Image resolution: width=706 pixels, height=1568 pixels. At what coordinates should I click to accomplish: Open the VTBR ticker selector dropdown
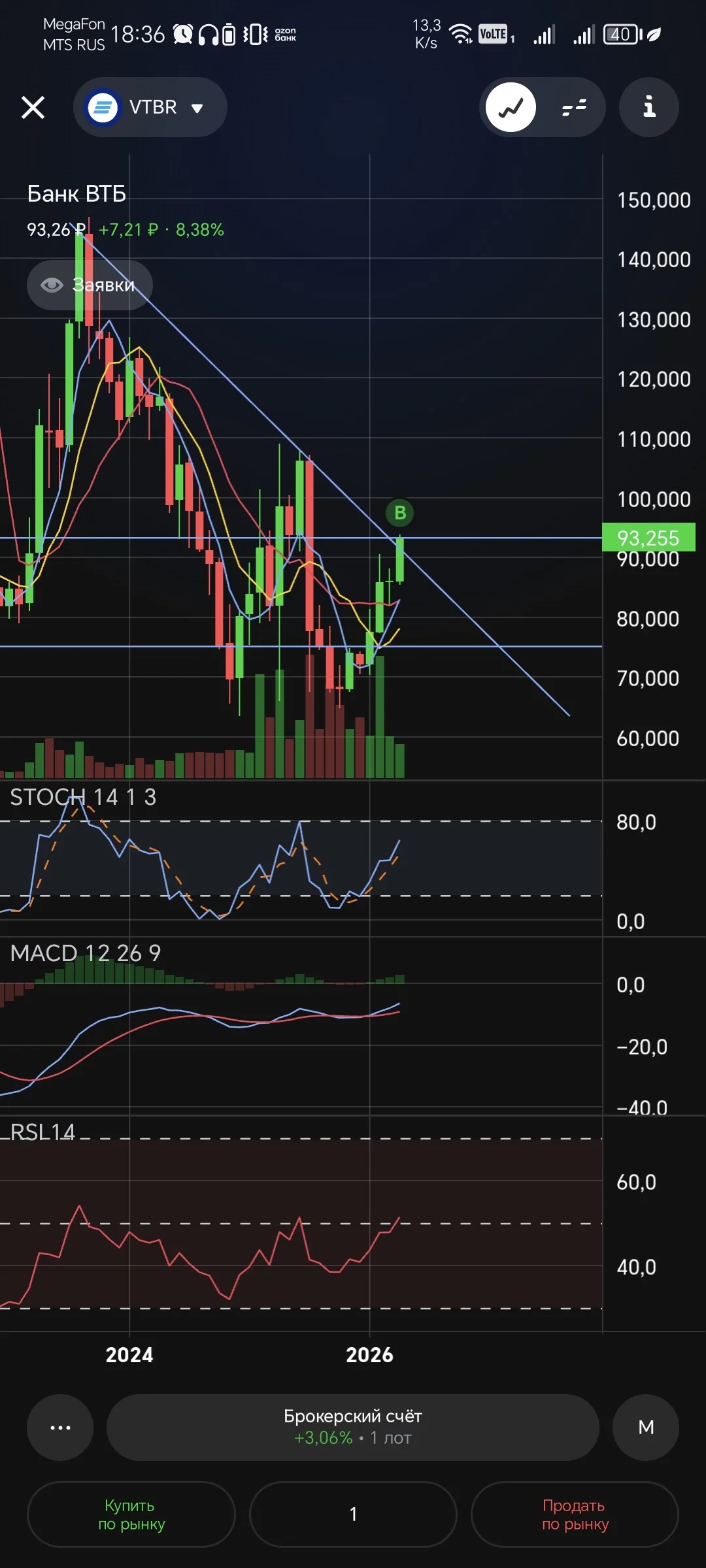click(150, 107)
